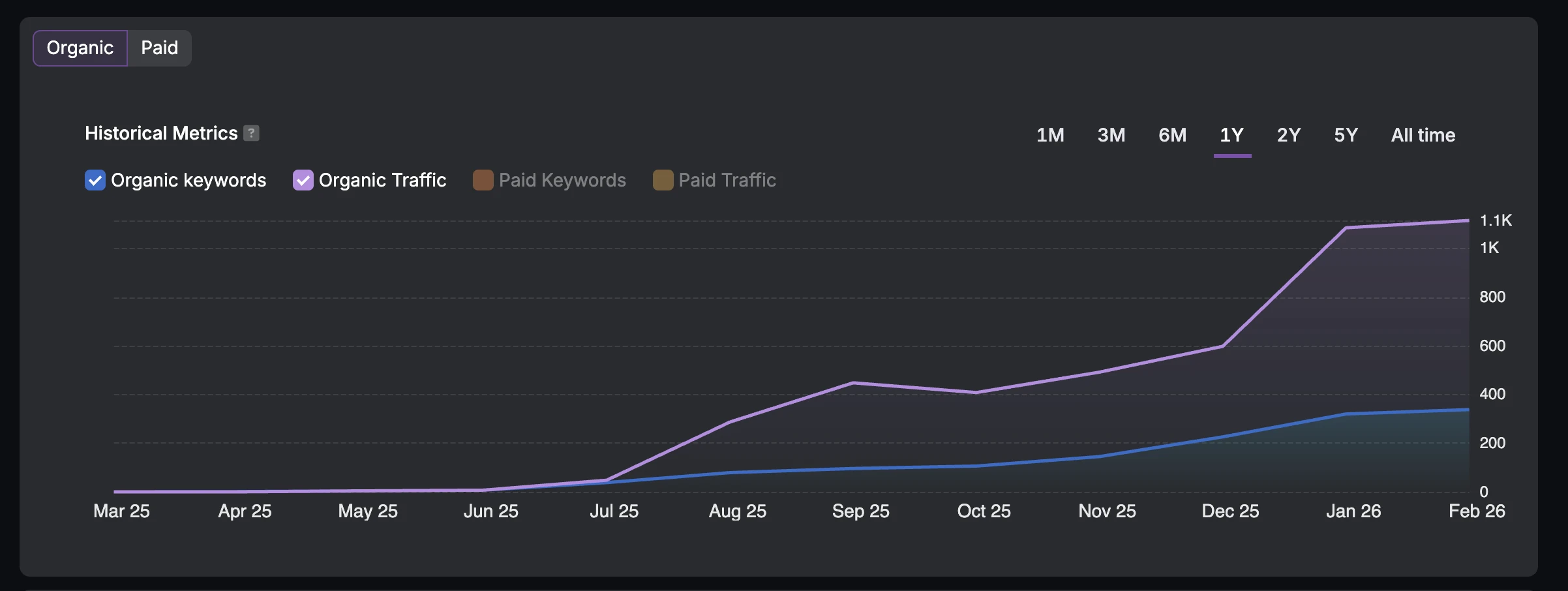The height and width of the screenshot is (591, 1568).
Task: Set chart range to 2Y
Action: (1288, 135)
